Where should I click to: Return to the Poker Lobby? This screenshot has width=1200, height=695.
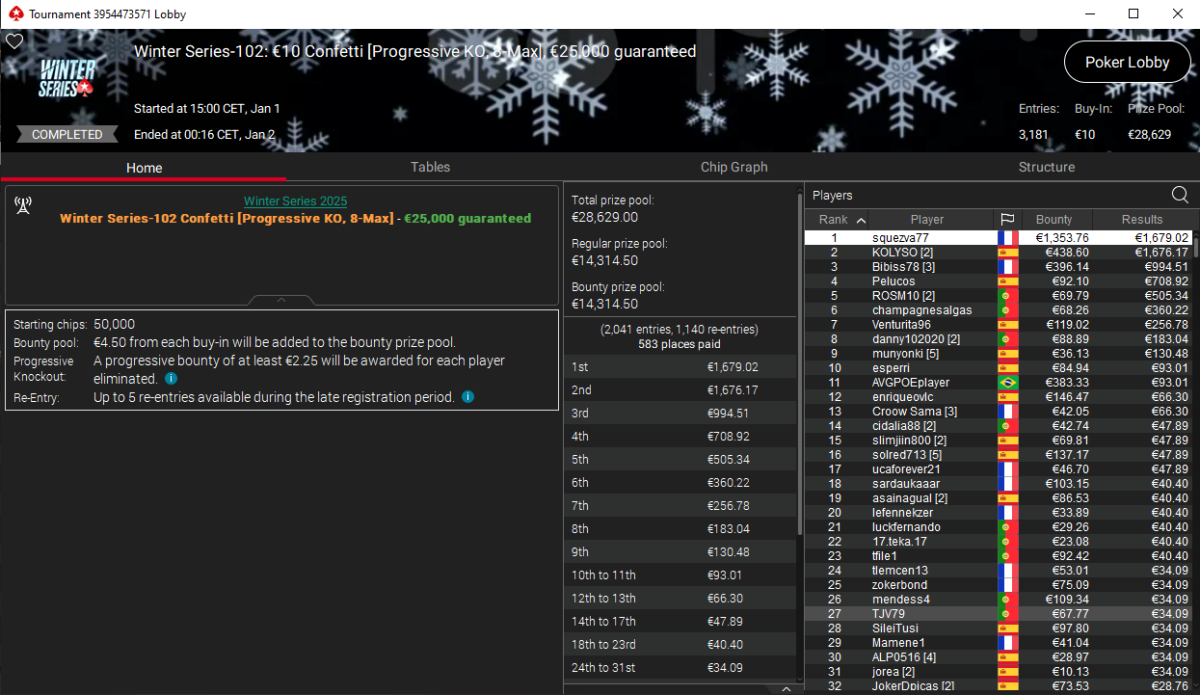(x=1127, y=62)
